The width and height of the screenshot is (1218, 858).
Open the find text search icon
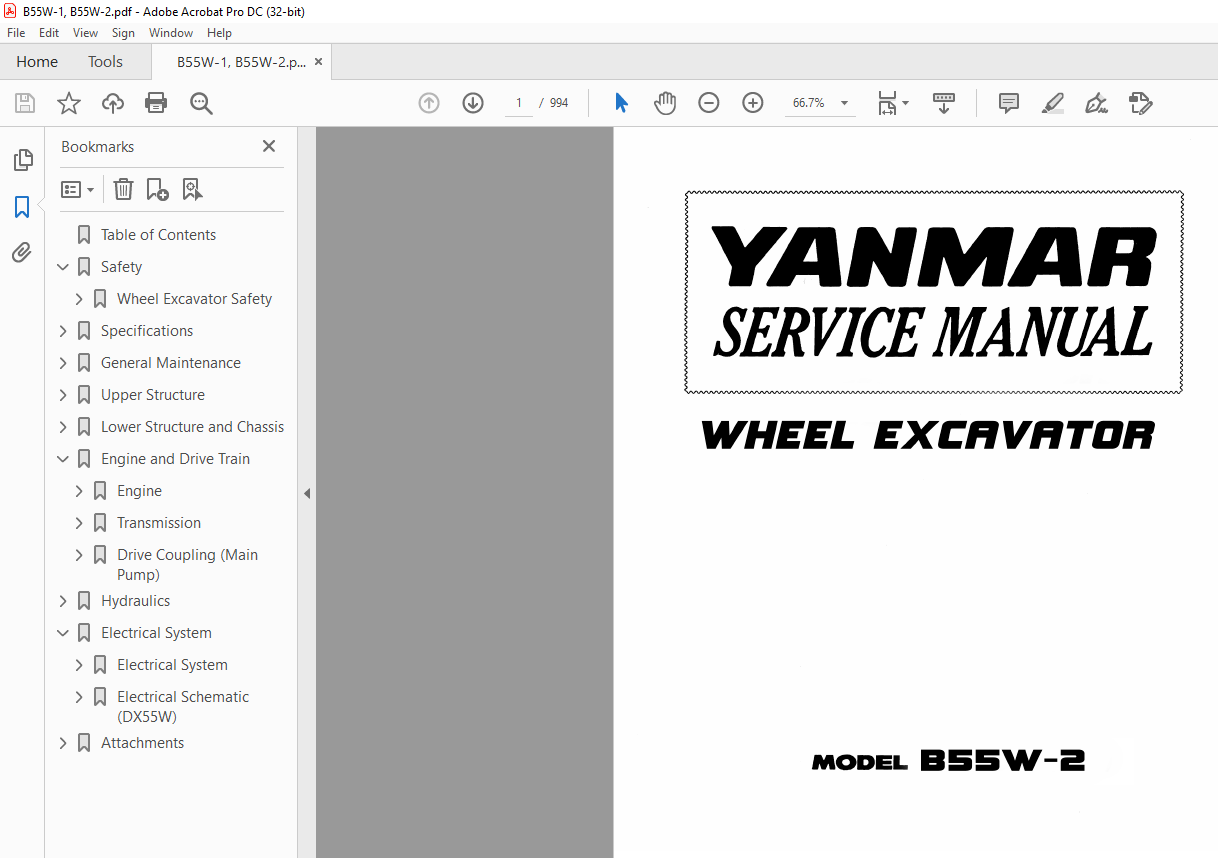(x=201, y=103)
